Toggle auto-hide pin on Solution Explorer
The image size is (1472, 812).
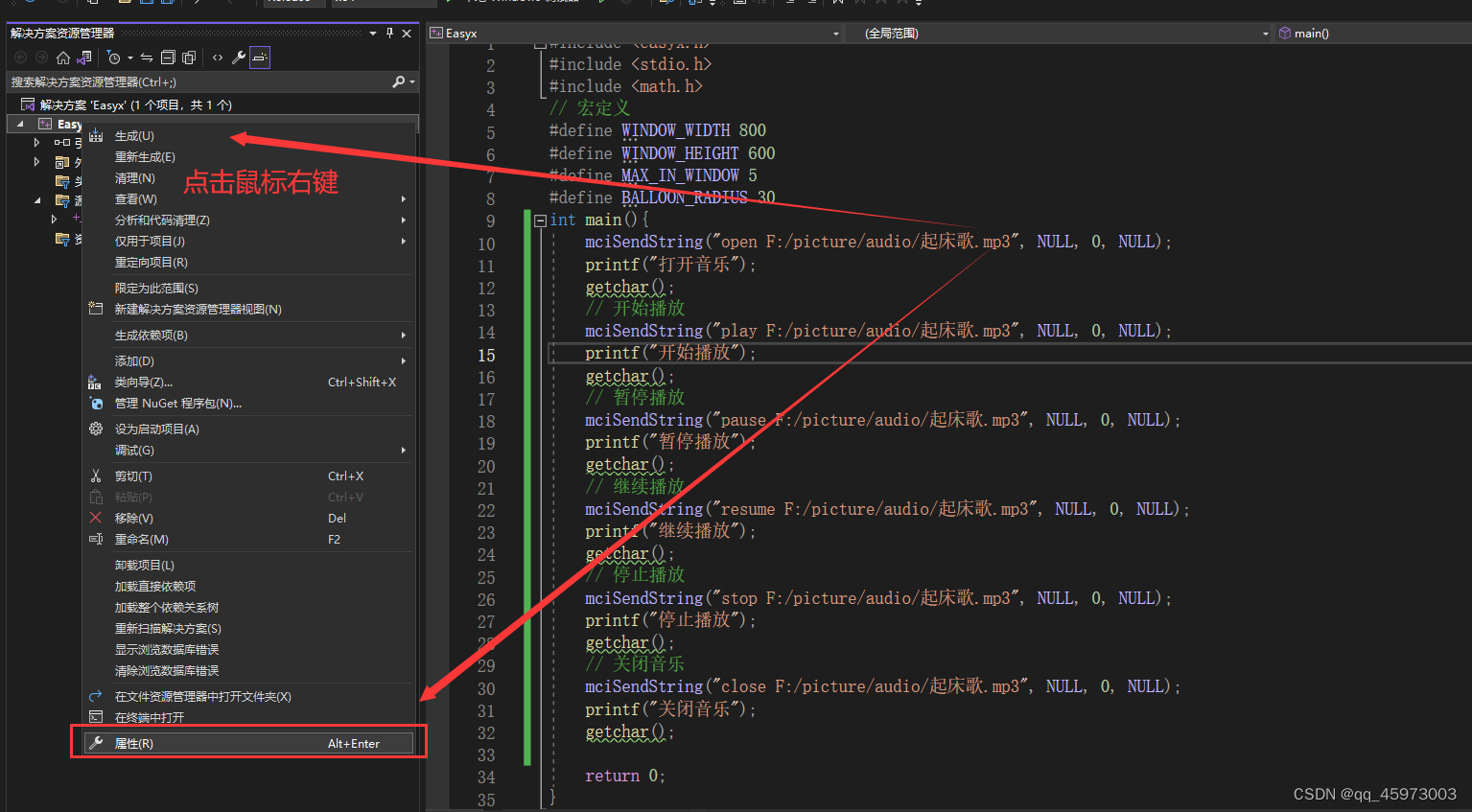(389, 34)
